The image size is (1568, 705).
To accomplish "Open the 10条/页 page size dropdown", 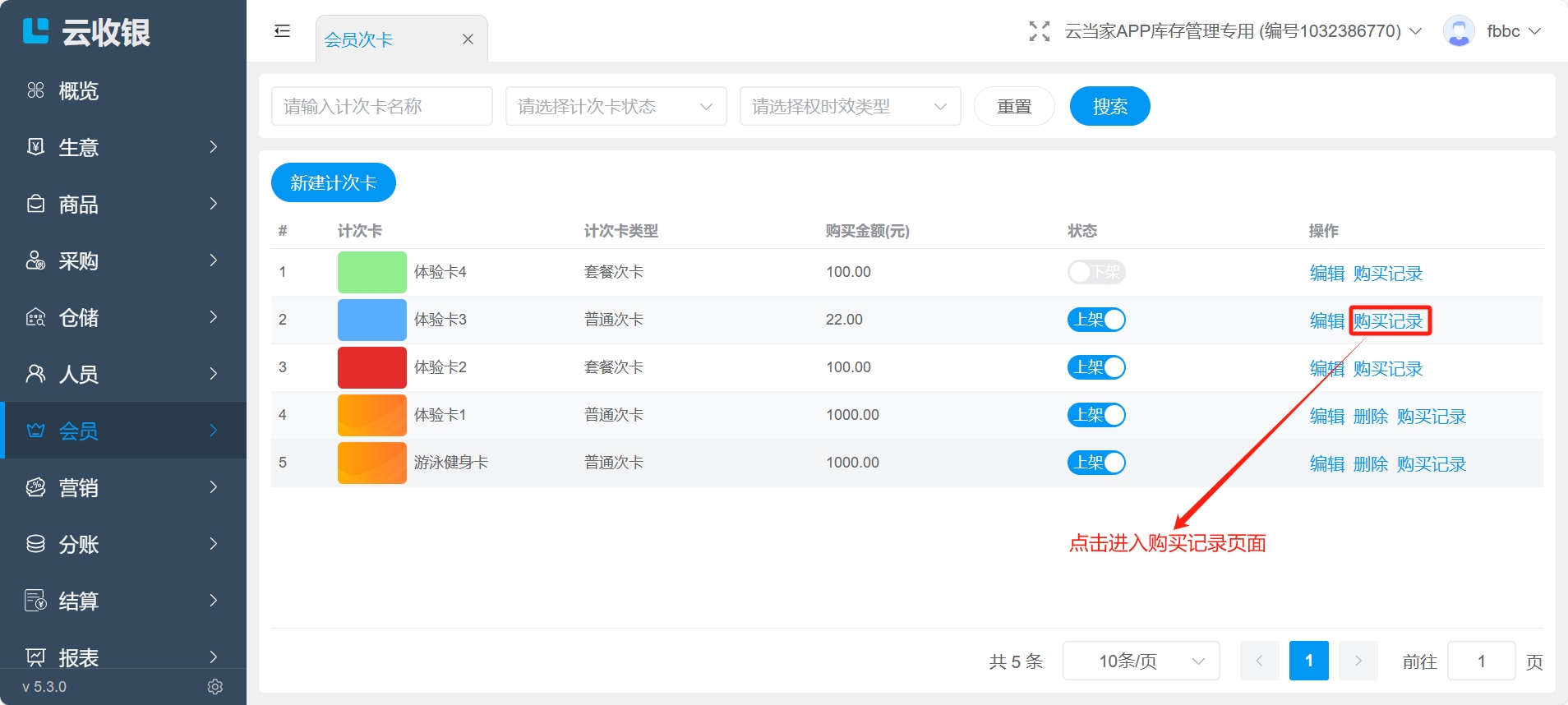I will tap(1141, 661).
